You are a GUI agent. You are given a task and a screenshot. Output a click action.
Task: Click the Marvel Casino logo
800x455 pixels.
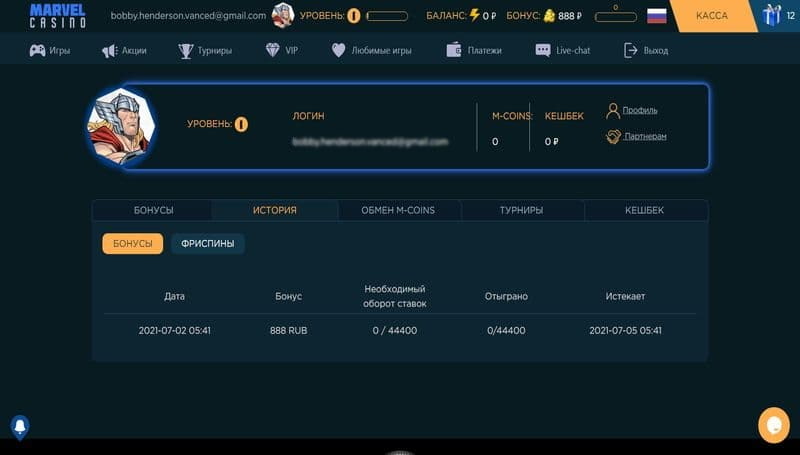[57, 16]
